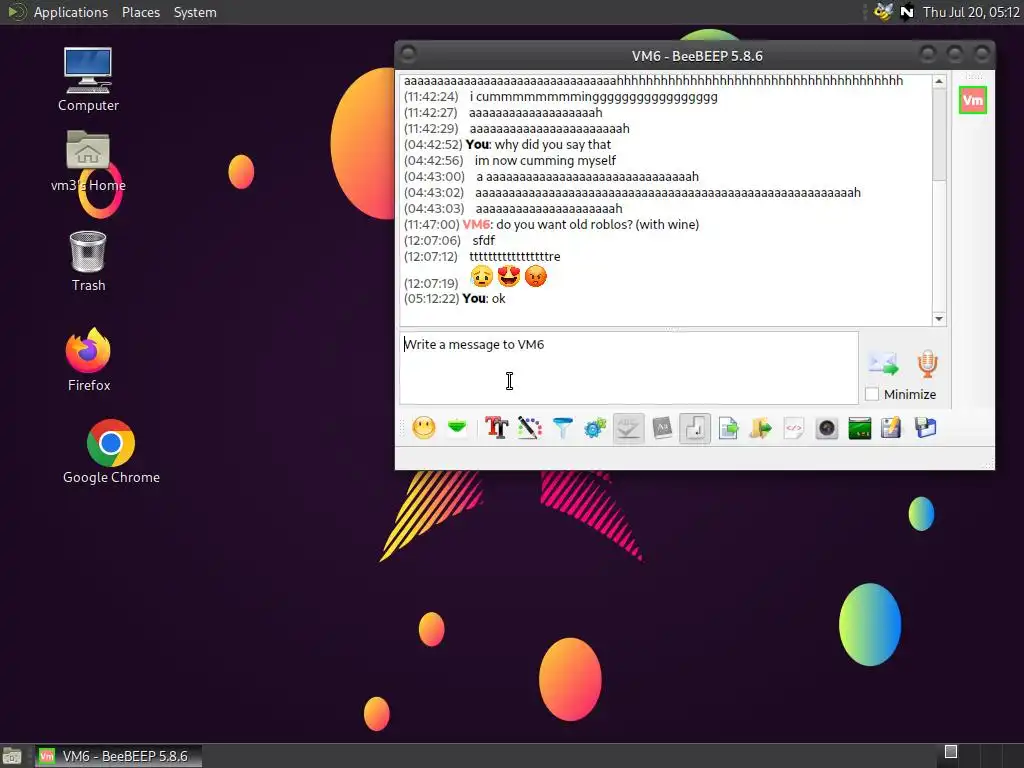Image resolution: width=1024 pixels, height=768 pixels.
Task: Click VM6 - BeeBEEP 5.8.6 taskbar button
Action: click(x=118, y=756)
